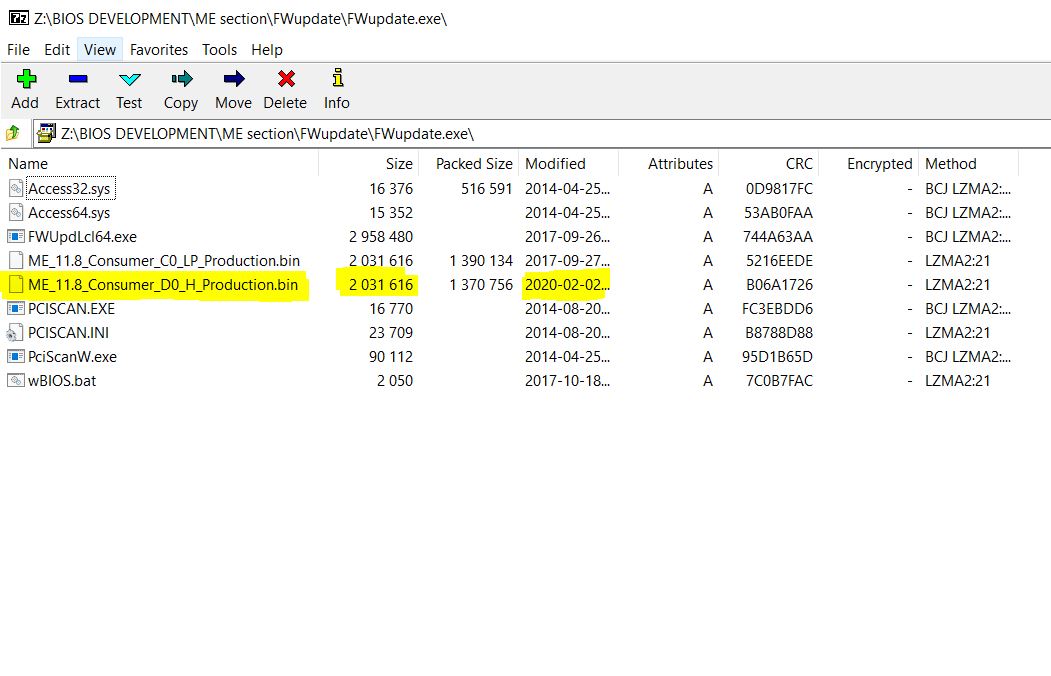Select the PCISCAN.EXE file name
The height and width of the screenshot is (676, 1051).
(x=72, y=309)
